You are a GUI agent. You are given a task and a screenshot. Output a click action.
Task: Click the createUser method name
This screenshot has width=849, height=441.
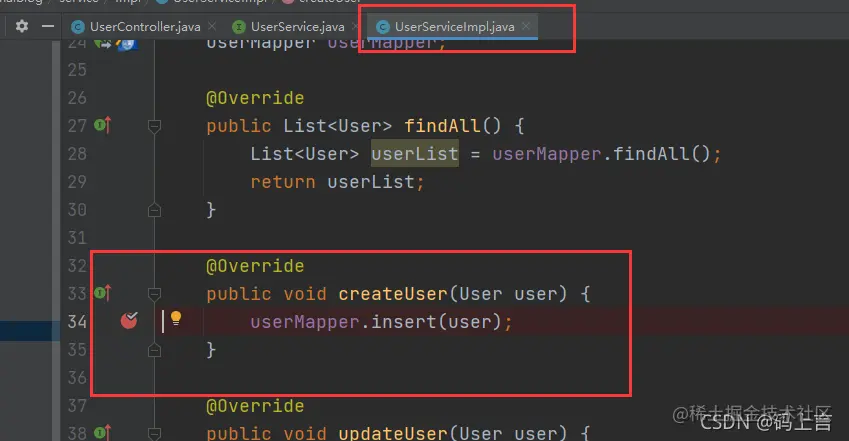[393, 294]
